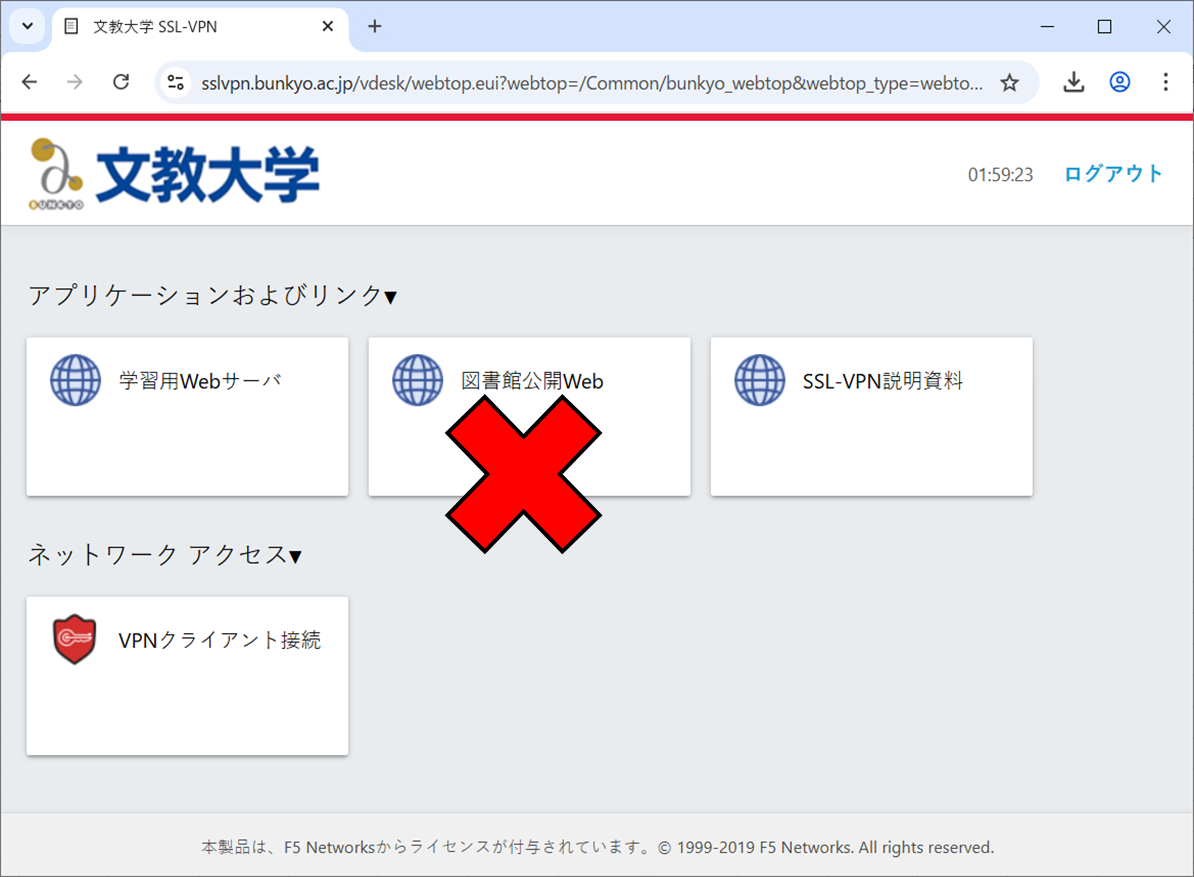Open site information icon in address bar

coord(176,82)
